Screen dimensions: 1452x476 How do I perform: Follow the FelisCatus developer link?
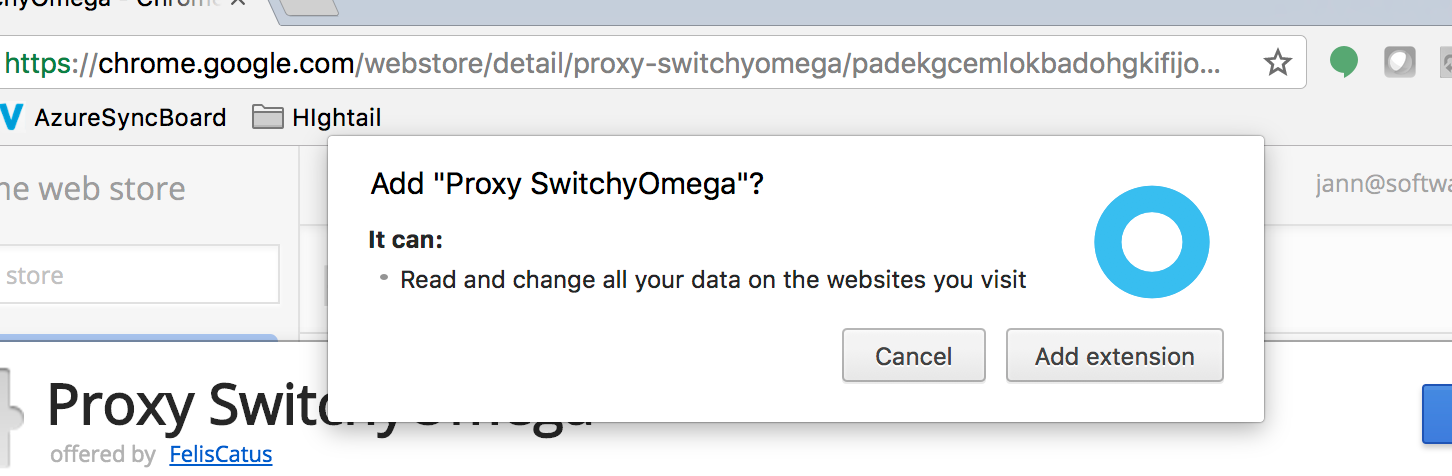coord(220,454)
